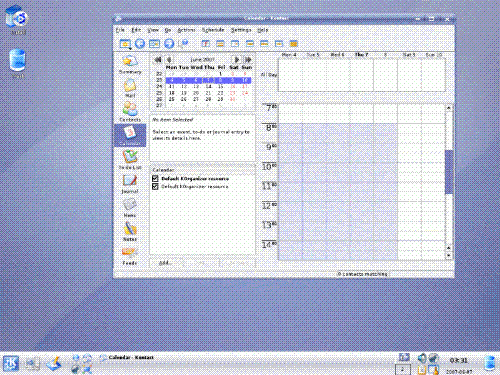Open the New Event dropdown arrow

[x=130, y=48]
